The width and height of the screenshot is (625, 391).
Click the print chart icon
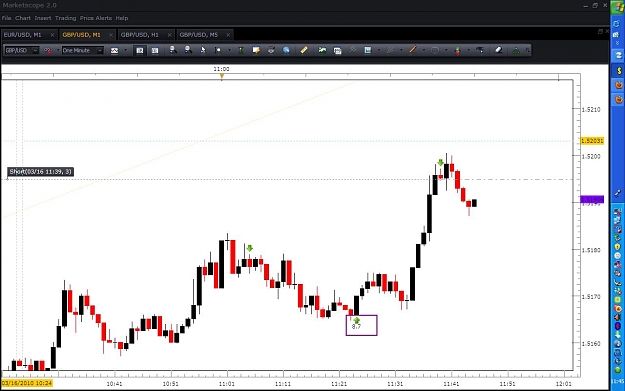tap(271, 50)
